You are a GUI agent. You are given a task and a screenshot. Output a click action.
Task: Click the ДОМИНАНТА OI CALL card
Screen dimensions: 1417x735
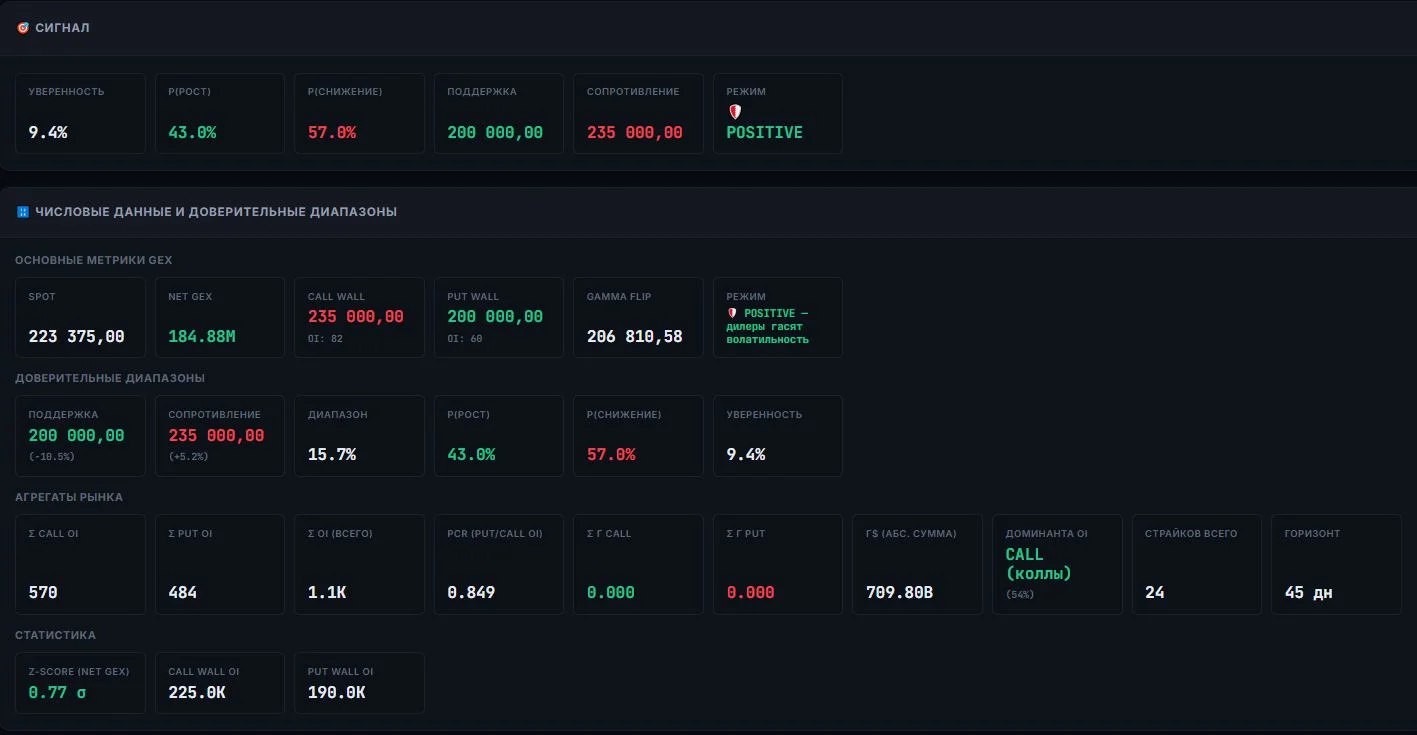pos(1057,564)
